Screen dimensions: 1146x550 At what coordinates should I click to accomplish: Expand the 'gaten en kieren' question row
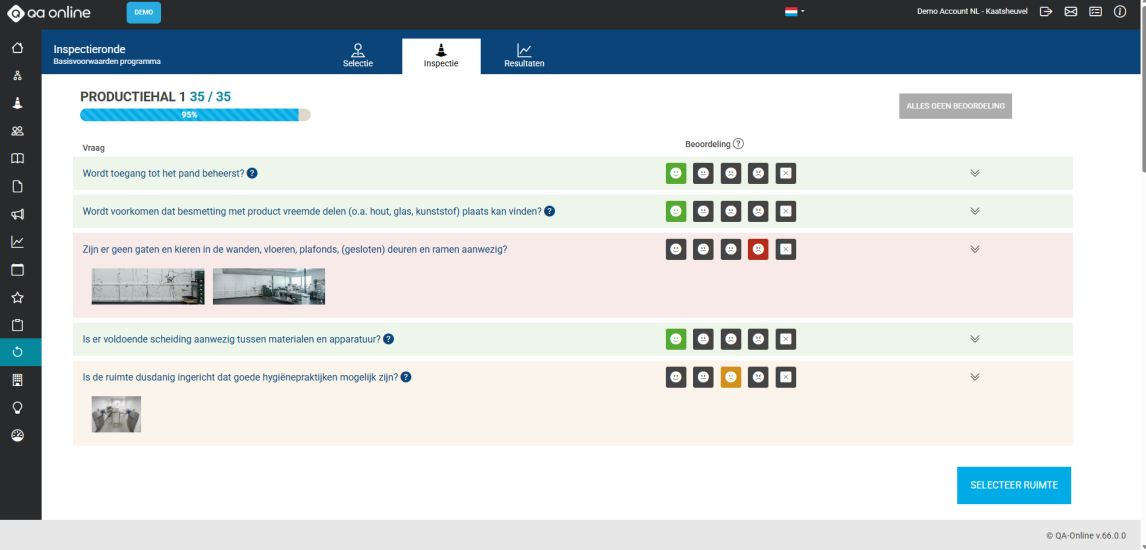coord(974,249)
